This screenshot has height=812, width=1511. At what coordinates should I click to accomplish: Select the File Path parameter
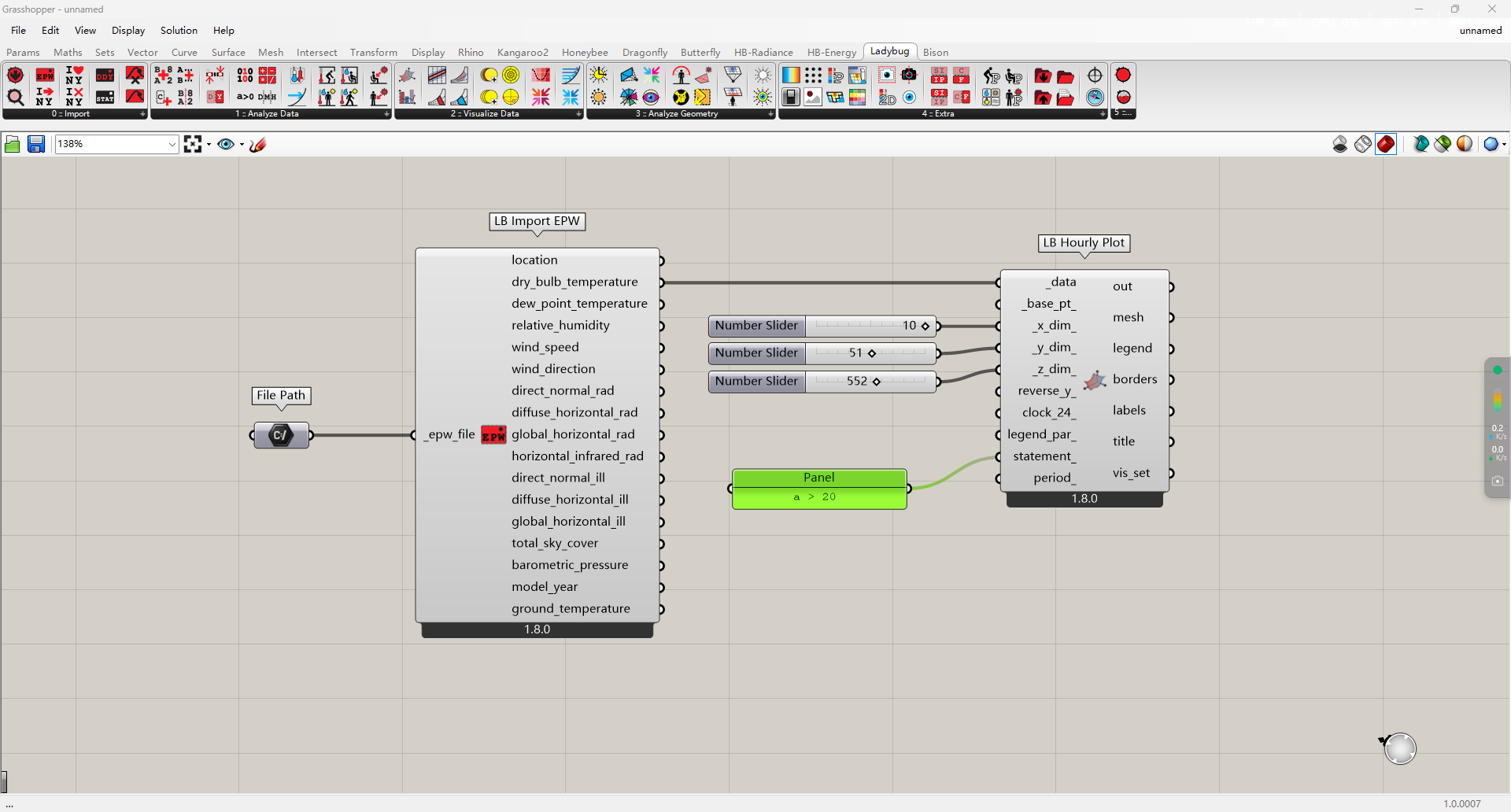(281, 435)
